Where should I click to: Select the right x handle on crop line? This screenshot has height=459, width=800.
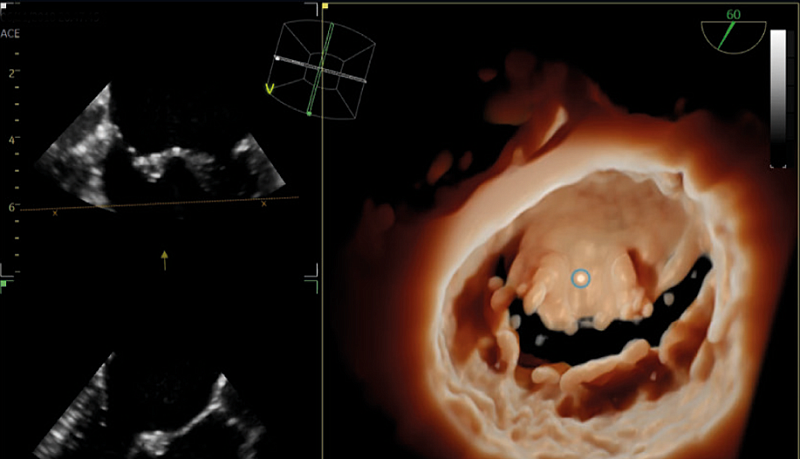(264, 204)
